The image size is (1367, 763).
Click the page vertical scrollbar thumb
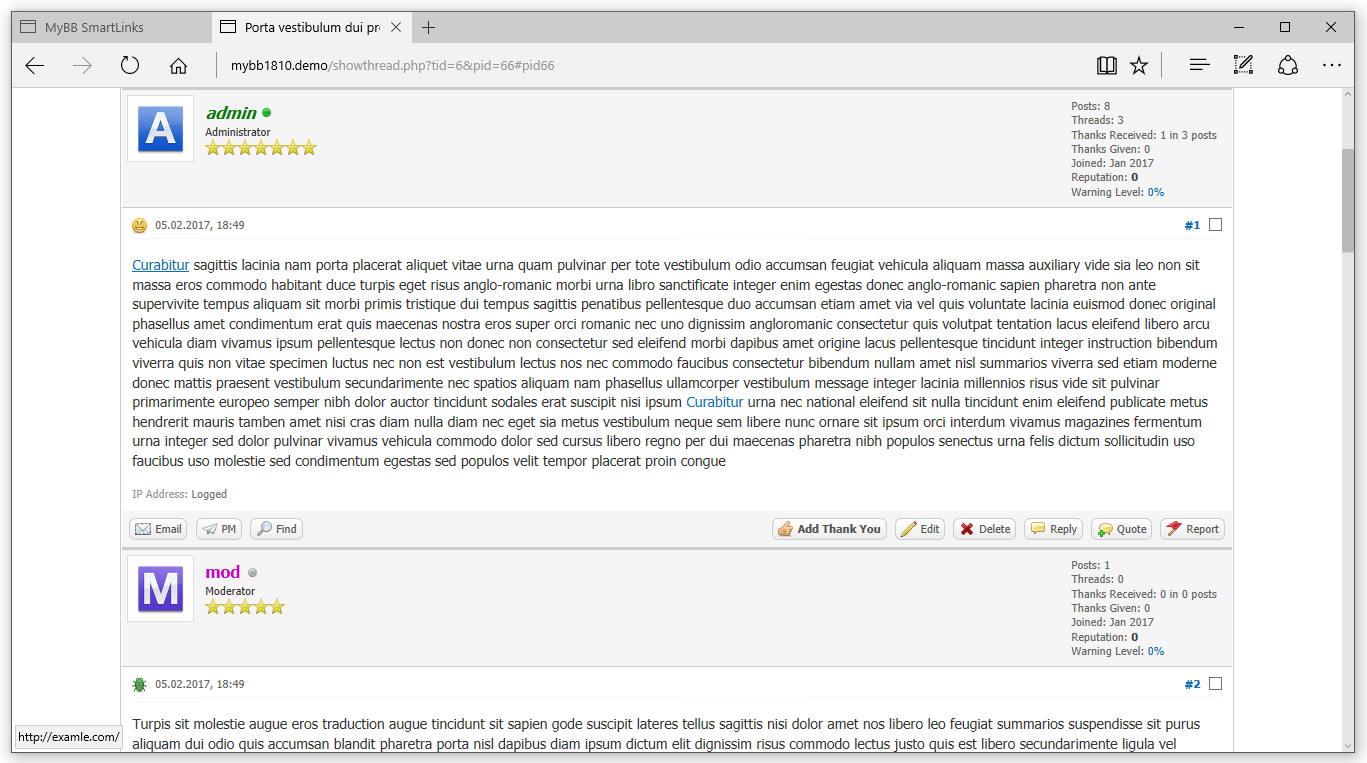[1347, 200]
